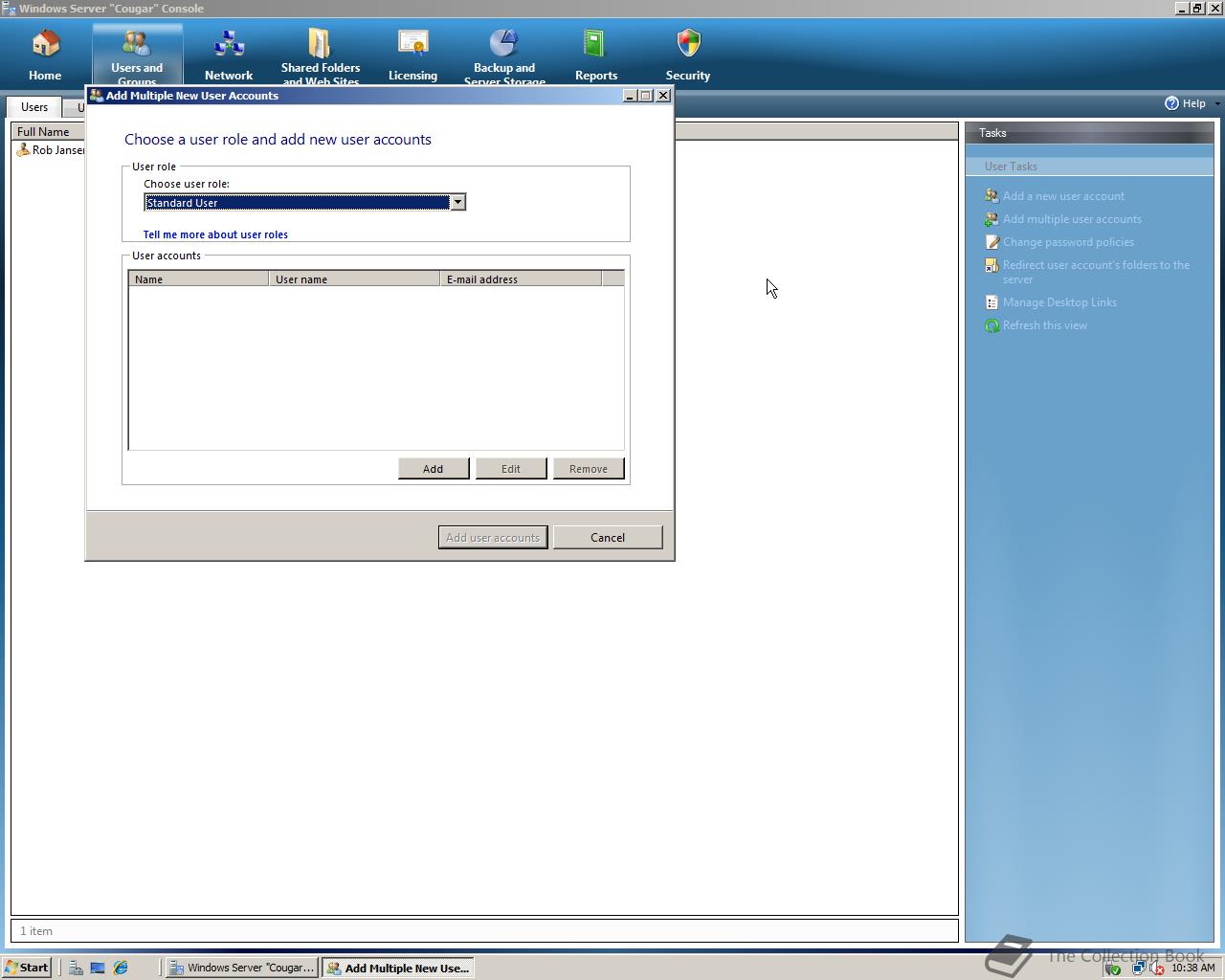This screenshot has width=1225, height=980.
Task: Switch to Add Multiple New User taskbar button
Action: tap(398, 968)
